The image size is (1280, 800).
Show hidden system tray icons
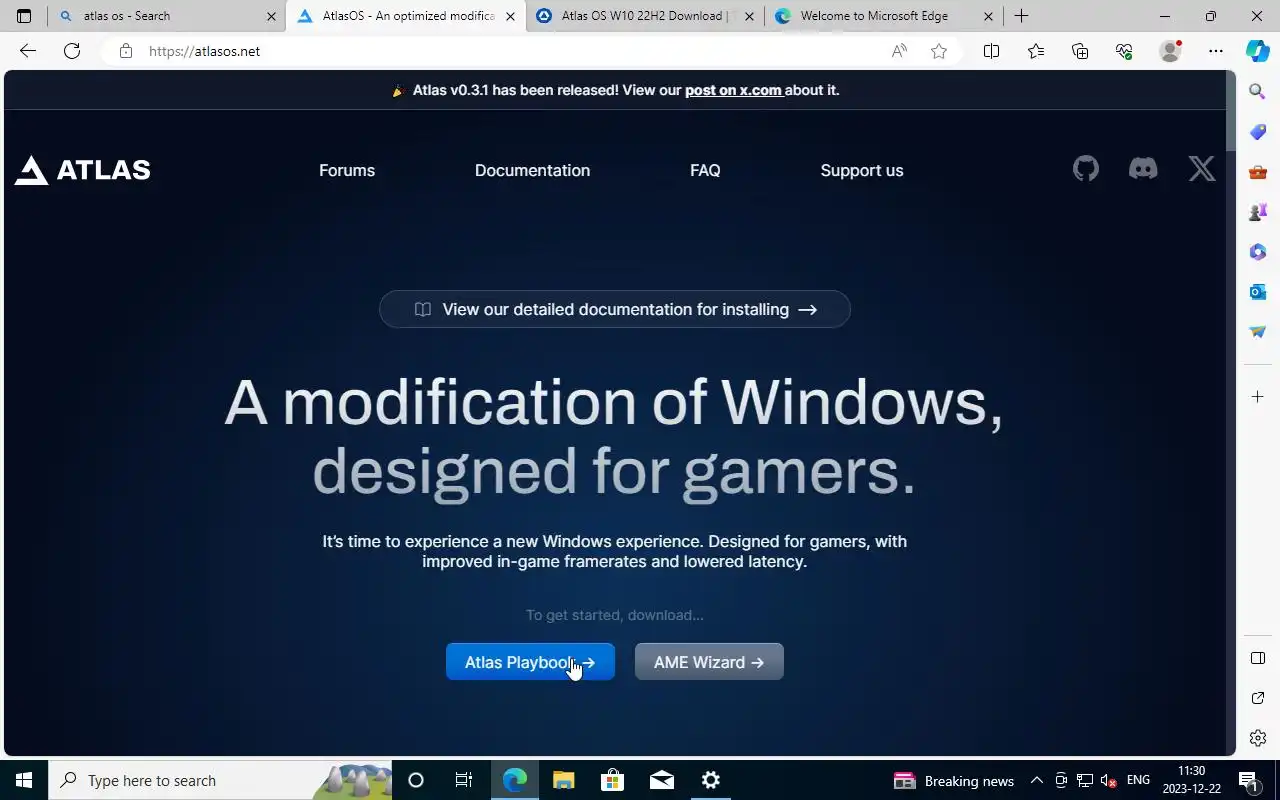[1037, 780]
